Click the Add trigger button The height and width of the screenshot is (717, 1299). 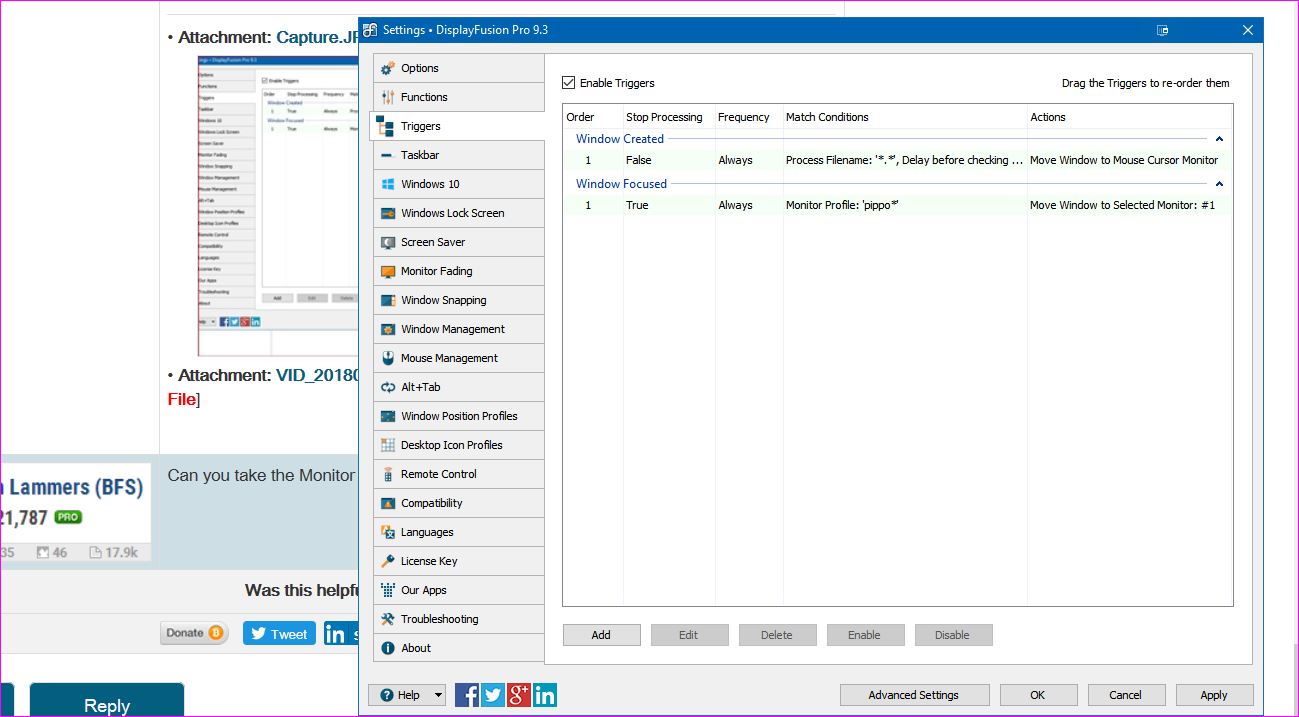point(601,635)
